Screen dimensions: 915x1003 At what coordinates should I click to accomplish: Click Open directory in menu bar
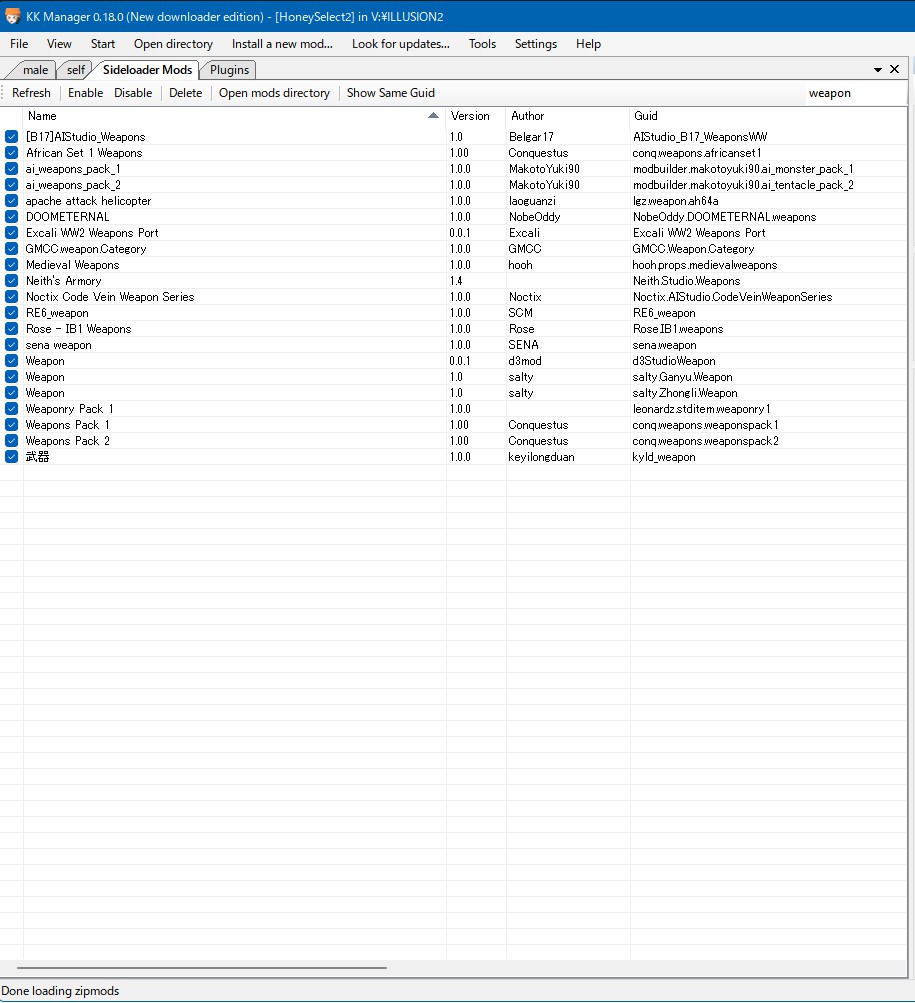click(173, 43)
